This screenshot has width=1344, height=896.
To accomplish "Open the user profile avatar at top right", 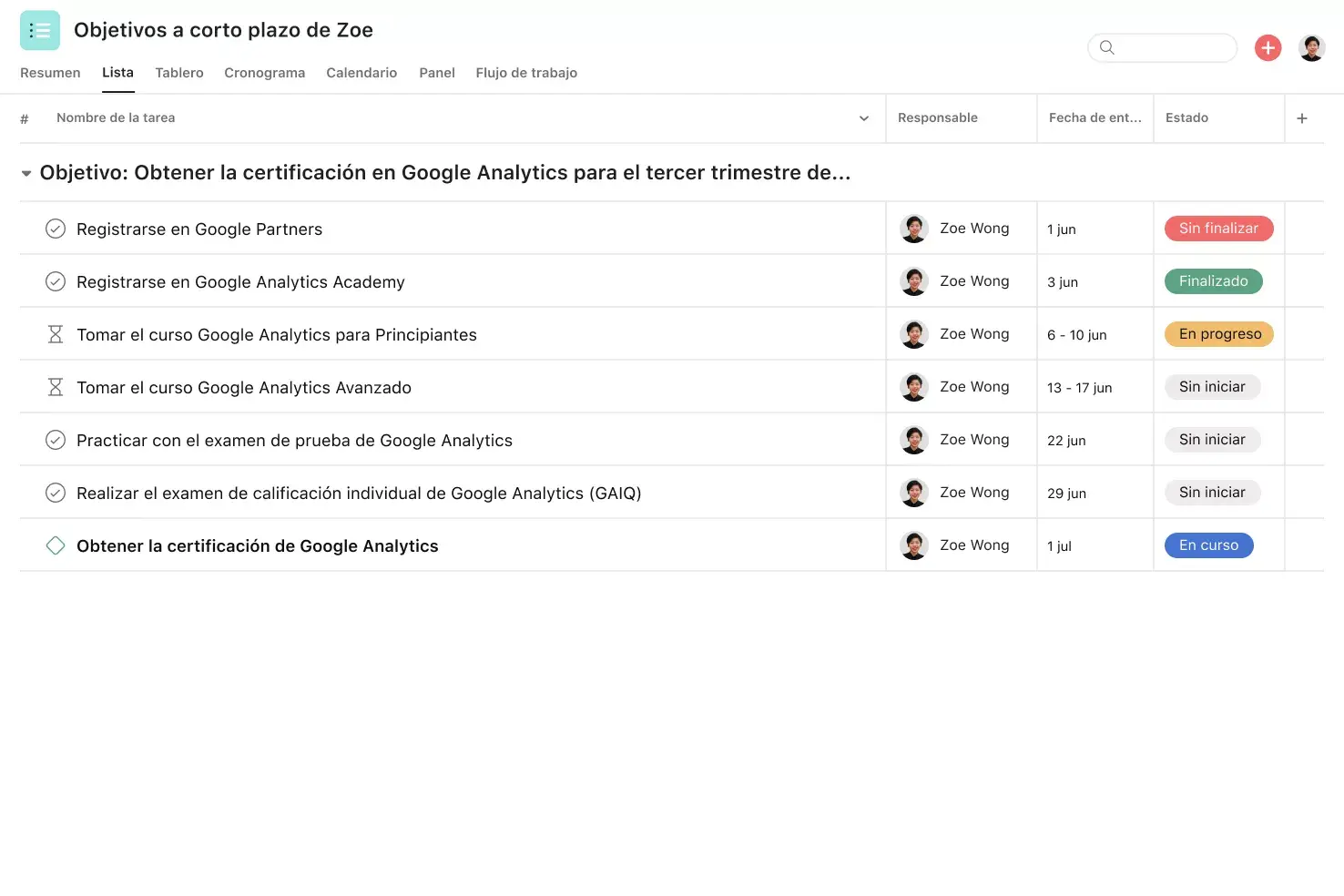I will (x=1312, y=47).
